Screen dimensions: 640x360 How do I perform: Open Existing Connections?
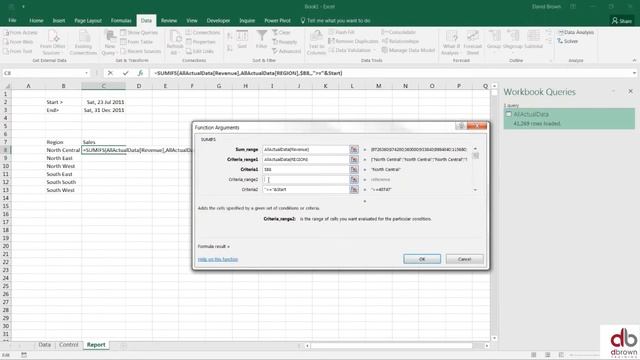tap(84, 42)
